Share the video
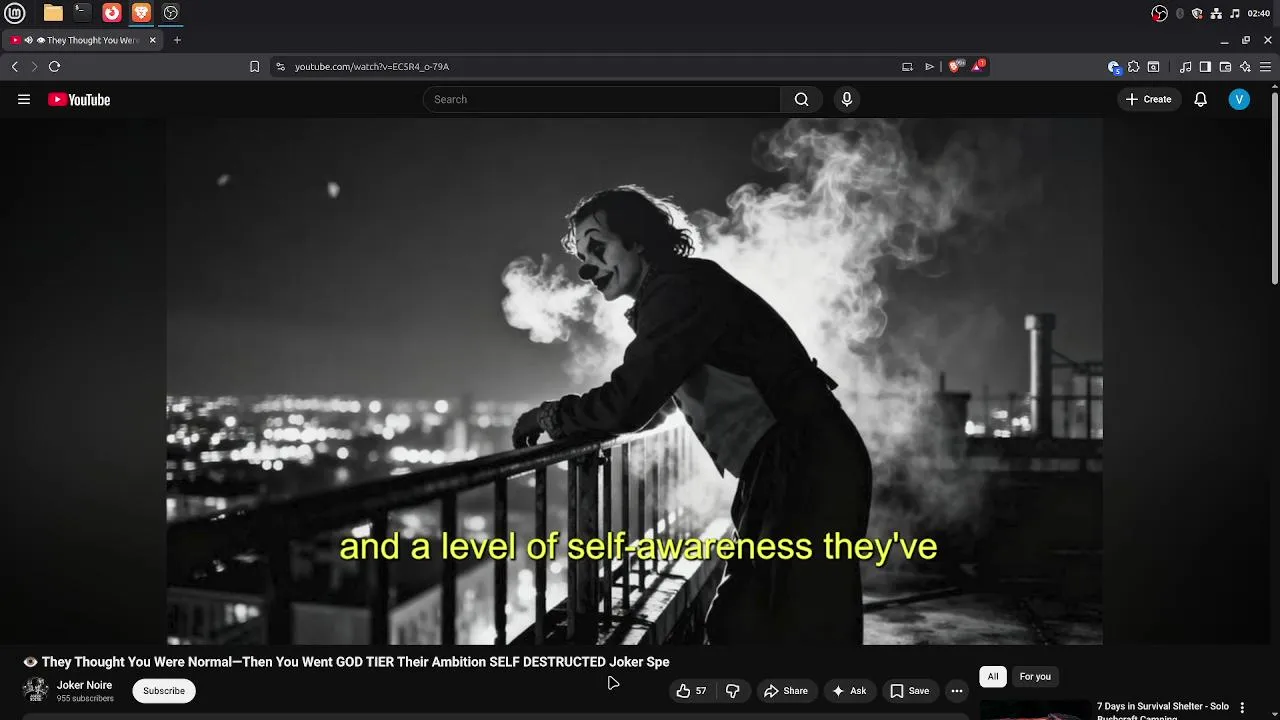 coord(785,691)
